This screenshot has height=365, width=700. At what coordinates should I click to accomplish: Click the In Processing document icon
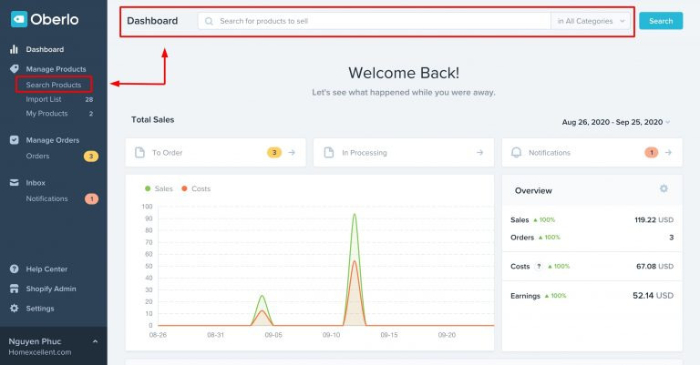click(329, 153)
